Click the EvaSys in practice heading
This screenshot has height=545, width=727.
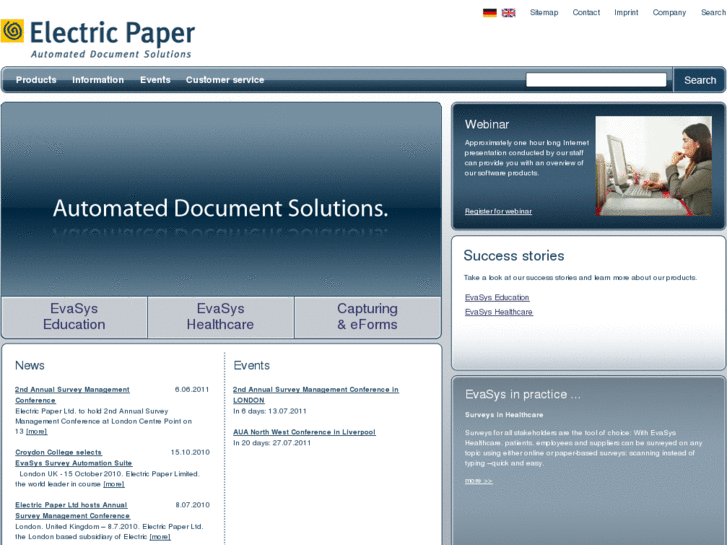point(523,394)
